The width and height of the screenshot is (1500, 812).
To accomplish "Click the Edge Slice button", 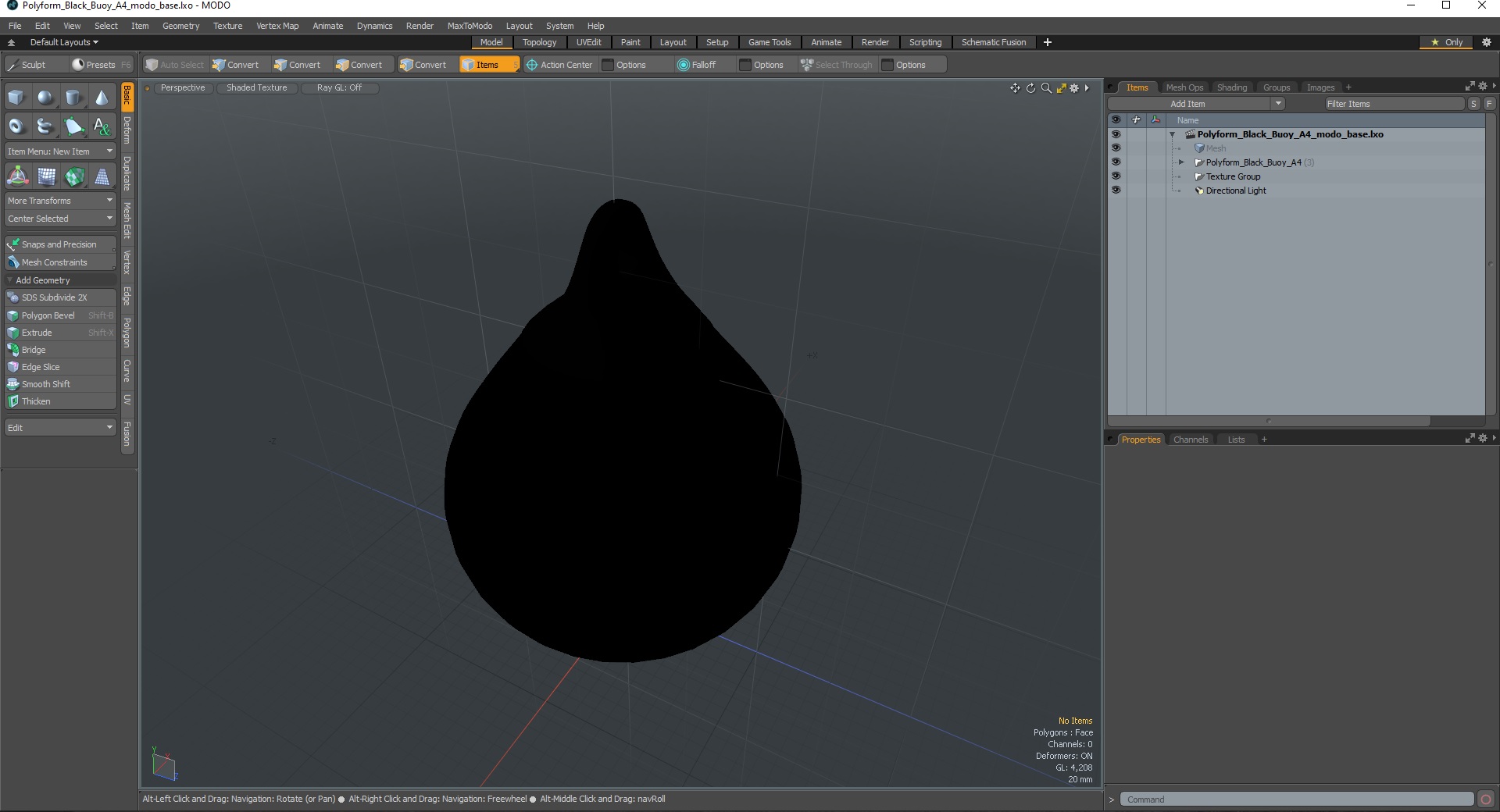I will [x=60, y=367].
